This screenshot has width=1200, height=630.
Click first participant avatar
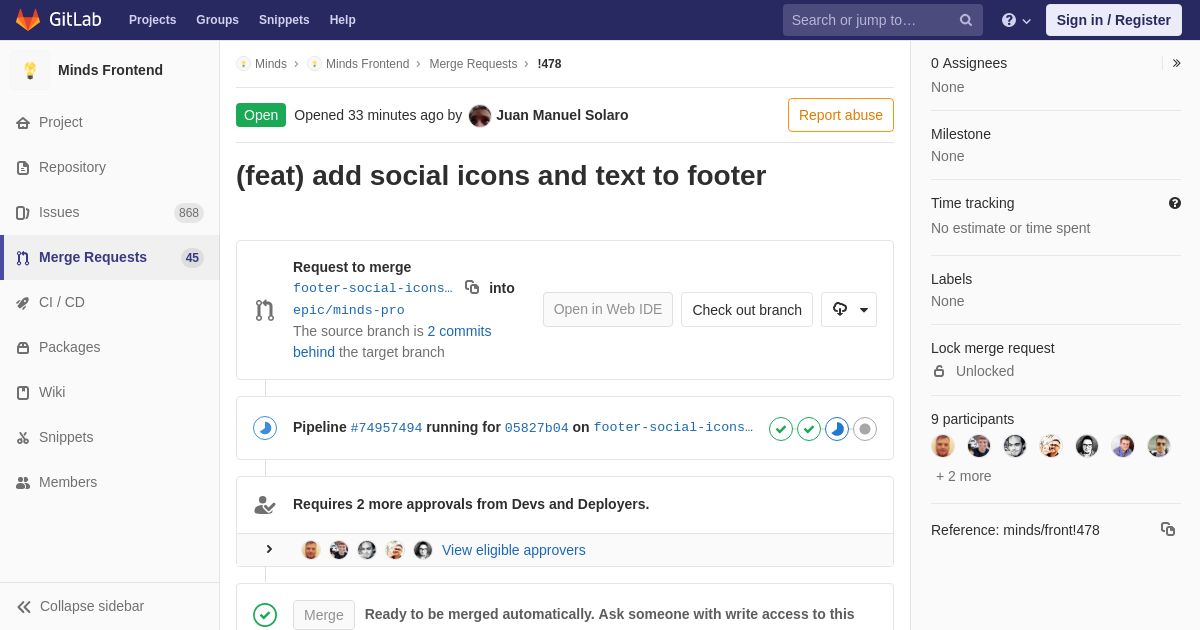943,446
